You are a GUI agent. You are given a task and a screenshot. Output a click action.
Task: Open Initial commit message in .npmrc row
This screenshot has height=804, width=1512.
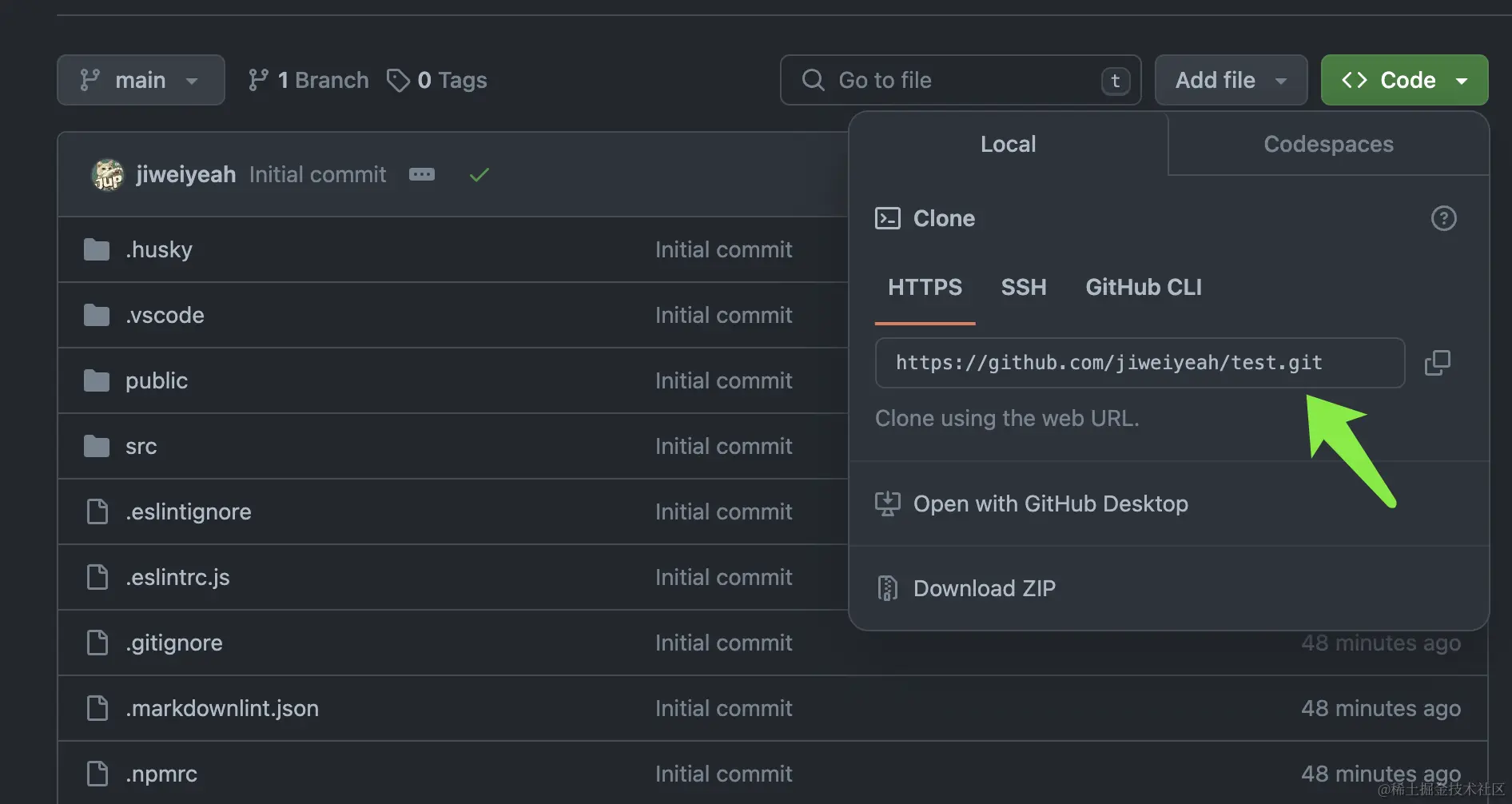723,774
